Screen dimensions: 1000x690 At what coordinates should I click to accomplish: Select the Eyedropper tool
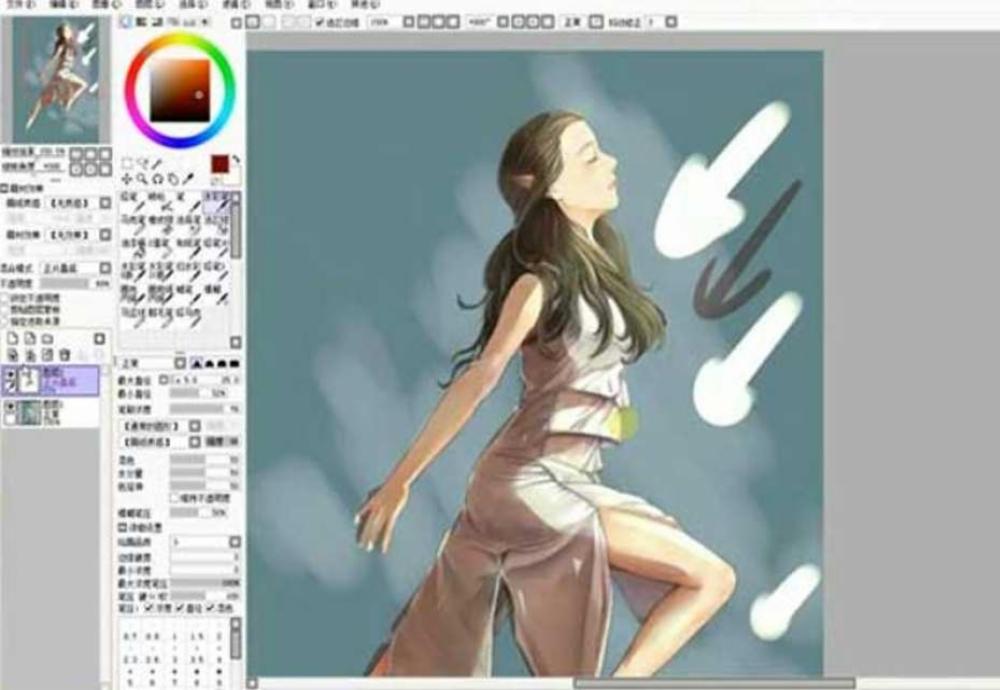coord(189,177)
